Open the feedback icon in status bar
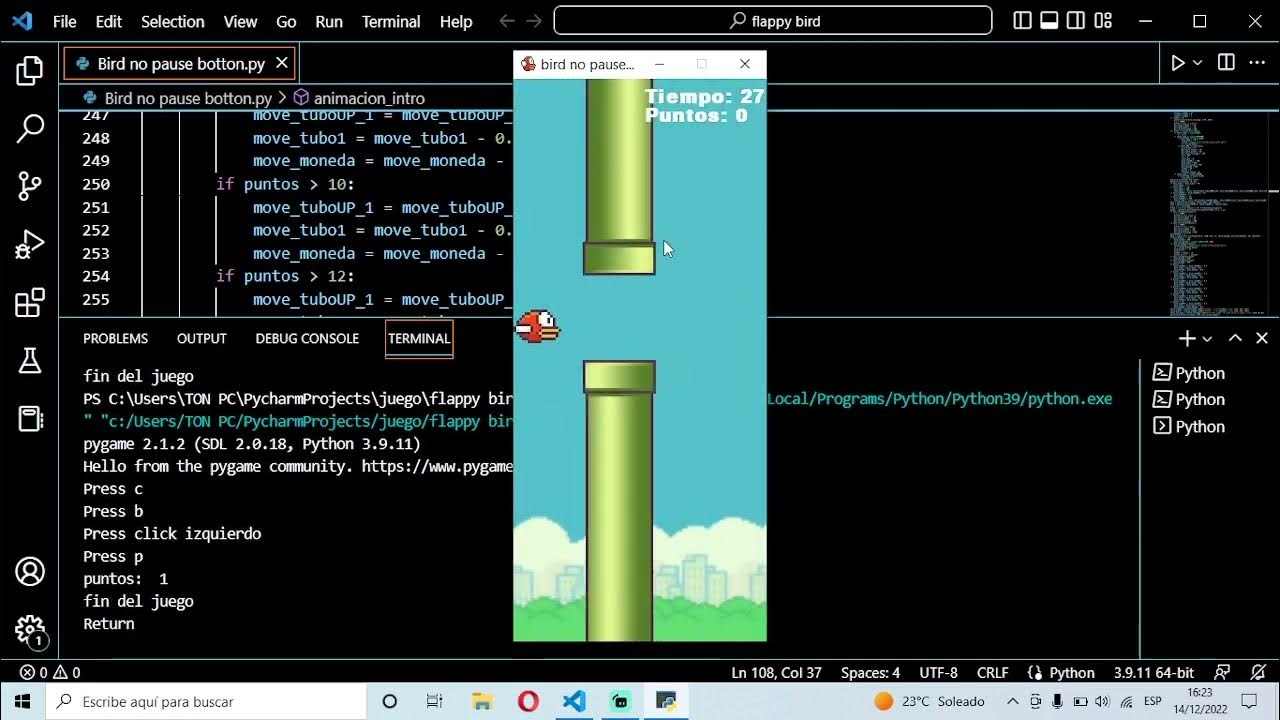 pyautogui.click(x=1222, y=673)
